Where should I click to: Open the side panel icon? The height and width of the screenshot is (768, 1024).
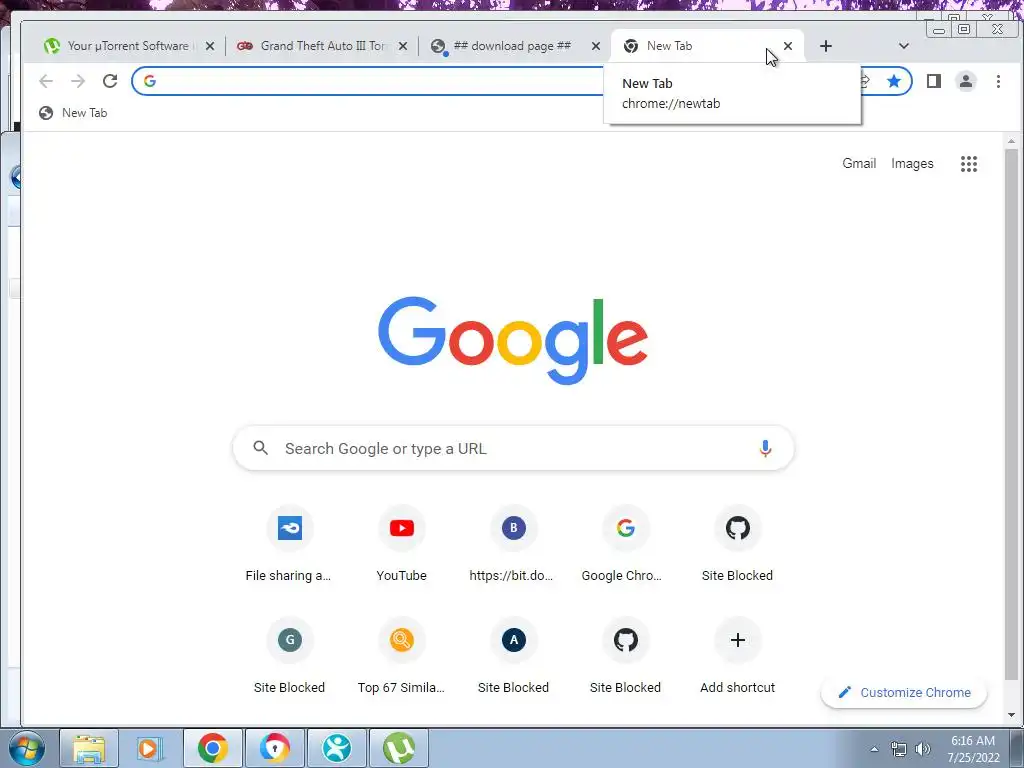(933, 81)
